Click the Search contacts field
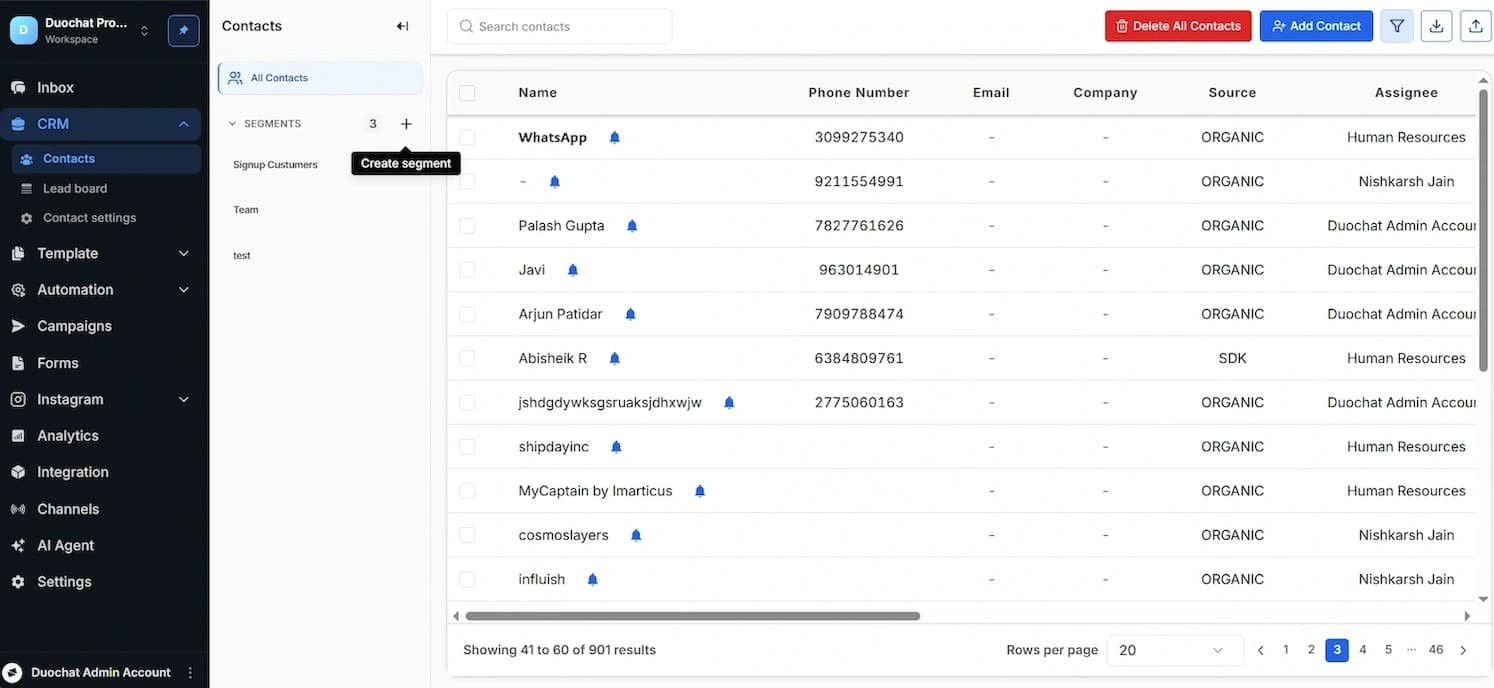The image size is (1494, 688). [560, 26]
